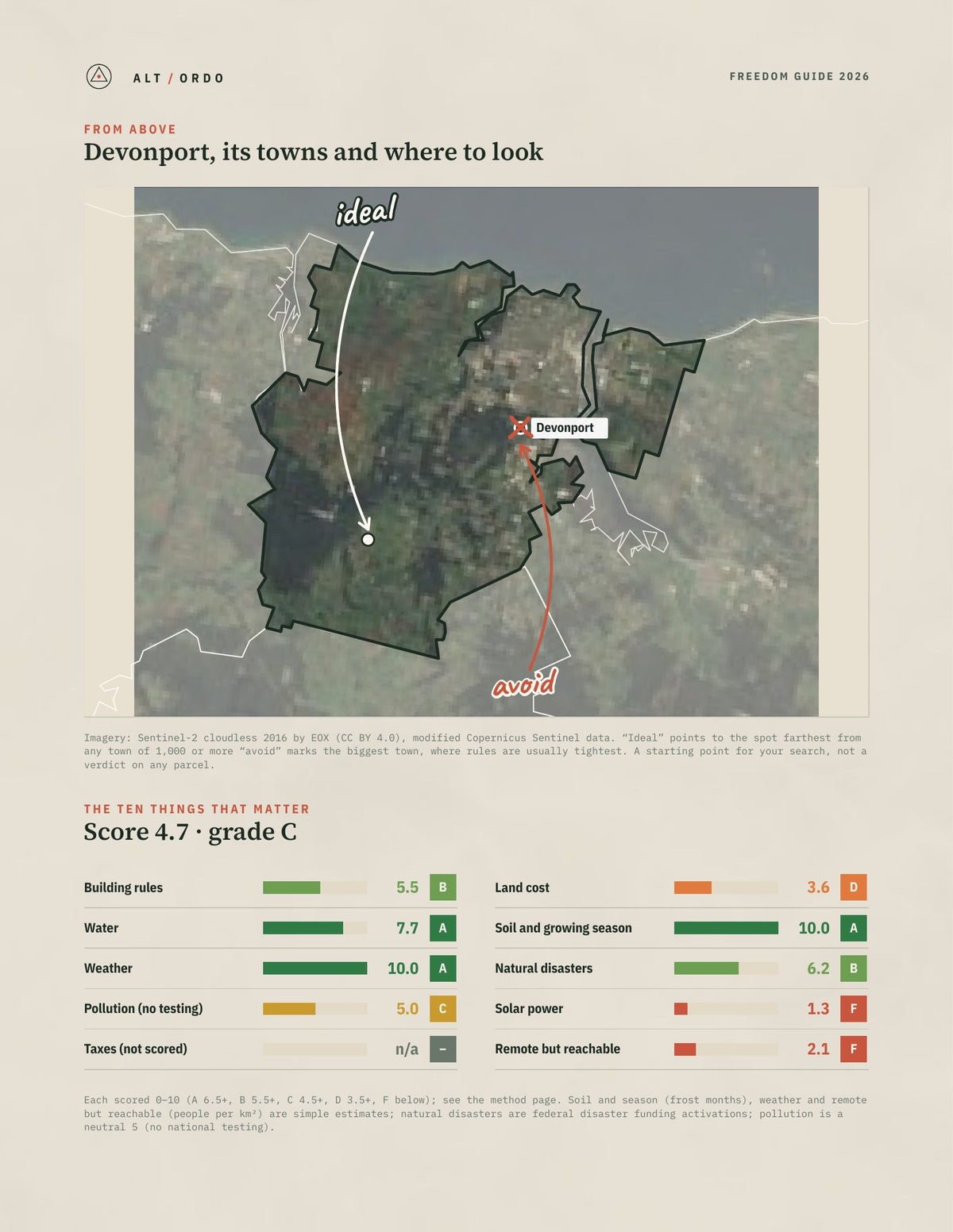Click the 5.5 Building rules value
The height and width of the screenshot is (1232, 953).
(407, 887)
